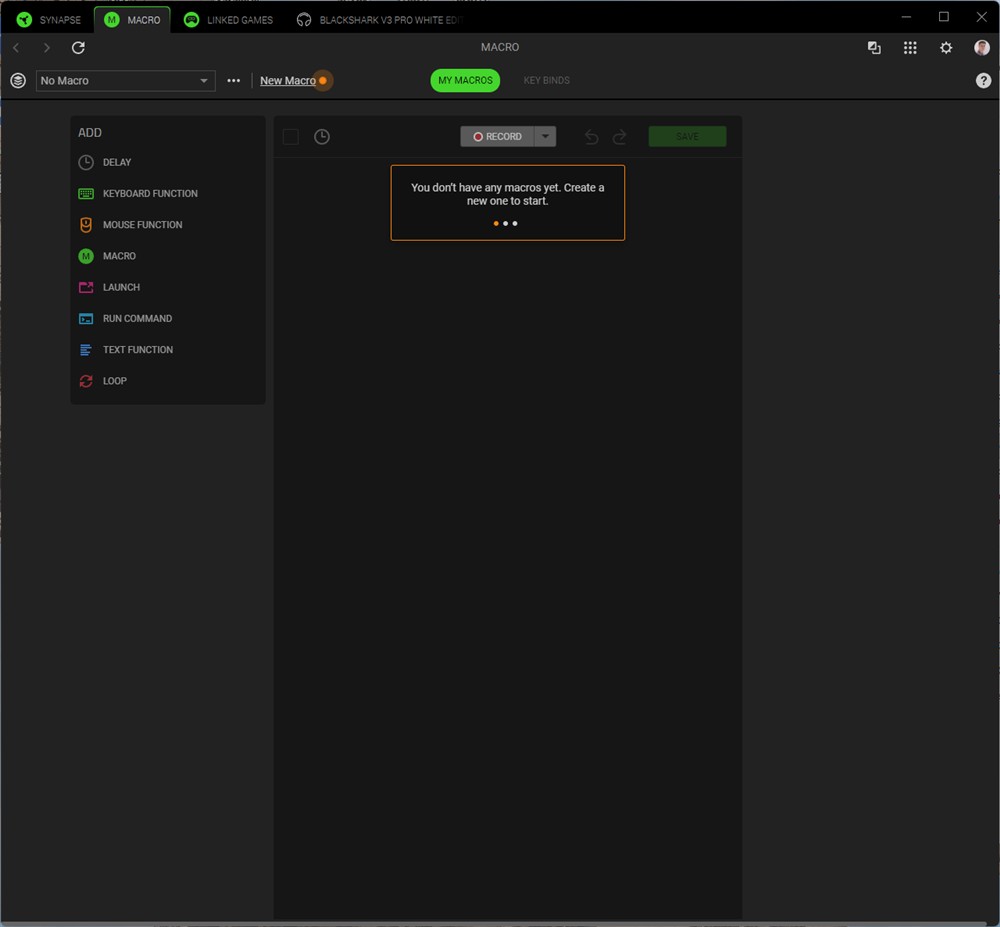Viewport: 1000px width, 927px height.
Task: Start recording with the Record button
Action: [498, 137]
